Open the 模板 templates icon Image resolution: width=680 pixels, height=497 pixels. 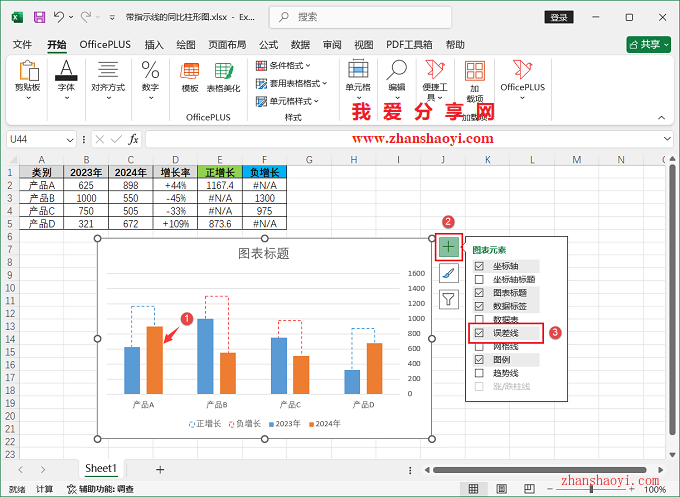pos(189,75)
